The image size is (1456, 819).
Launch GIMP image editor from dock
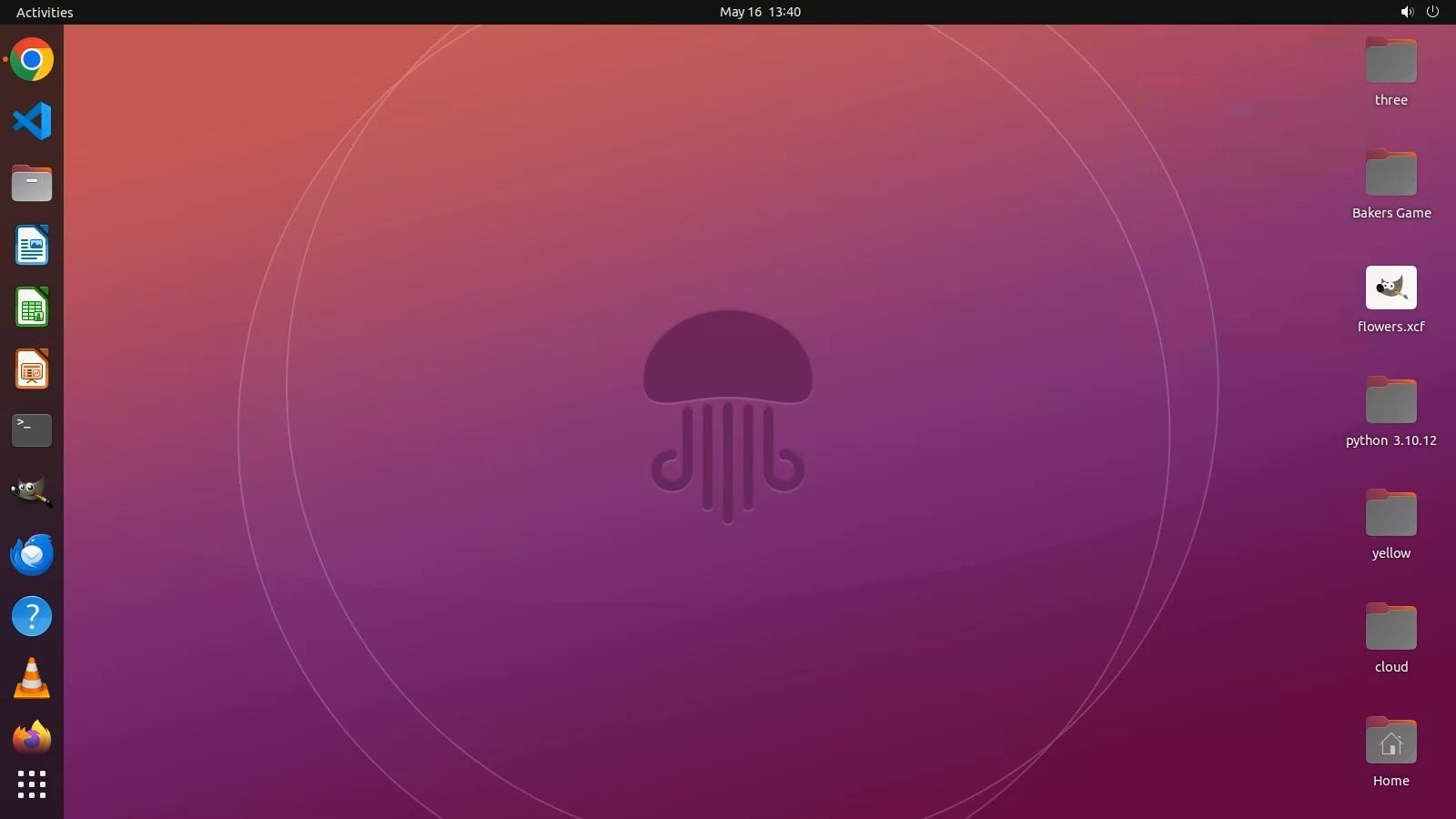pyautogui.click(x=32, y=492)
